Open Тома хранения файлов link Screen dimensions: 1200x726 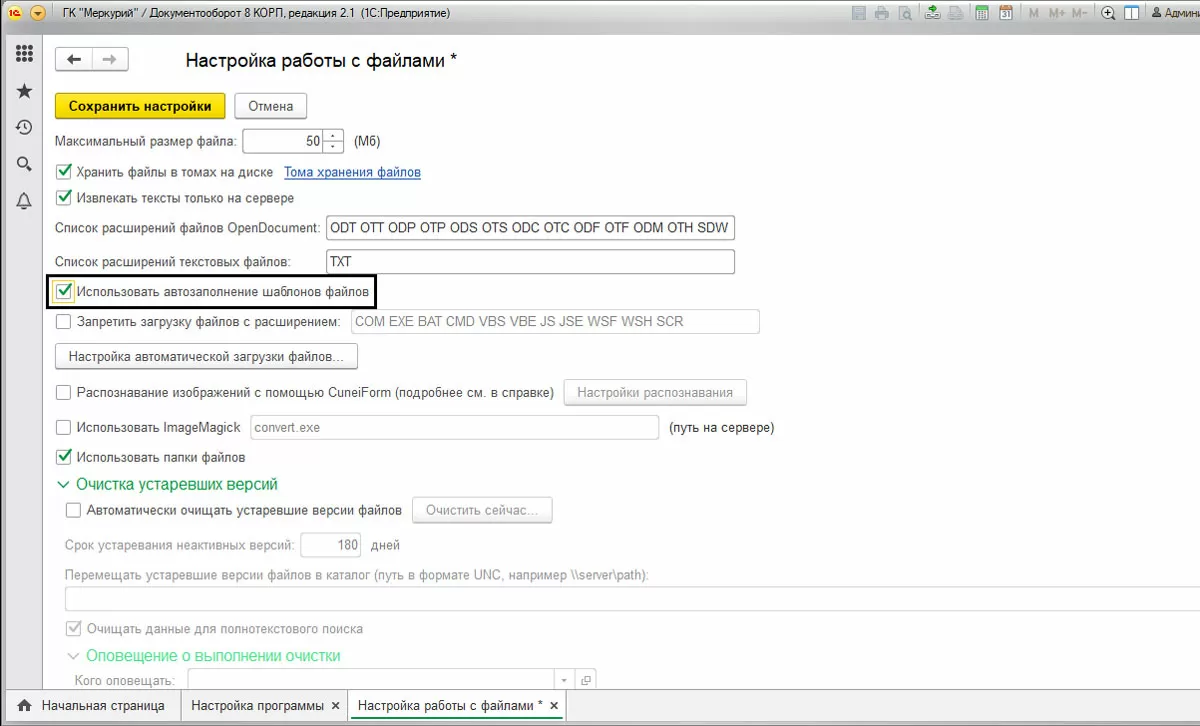pyautogui.click(x=353, y=172)
